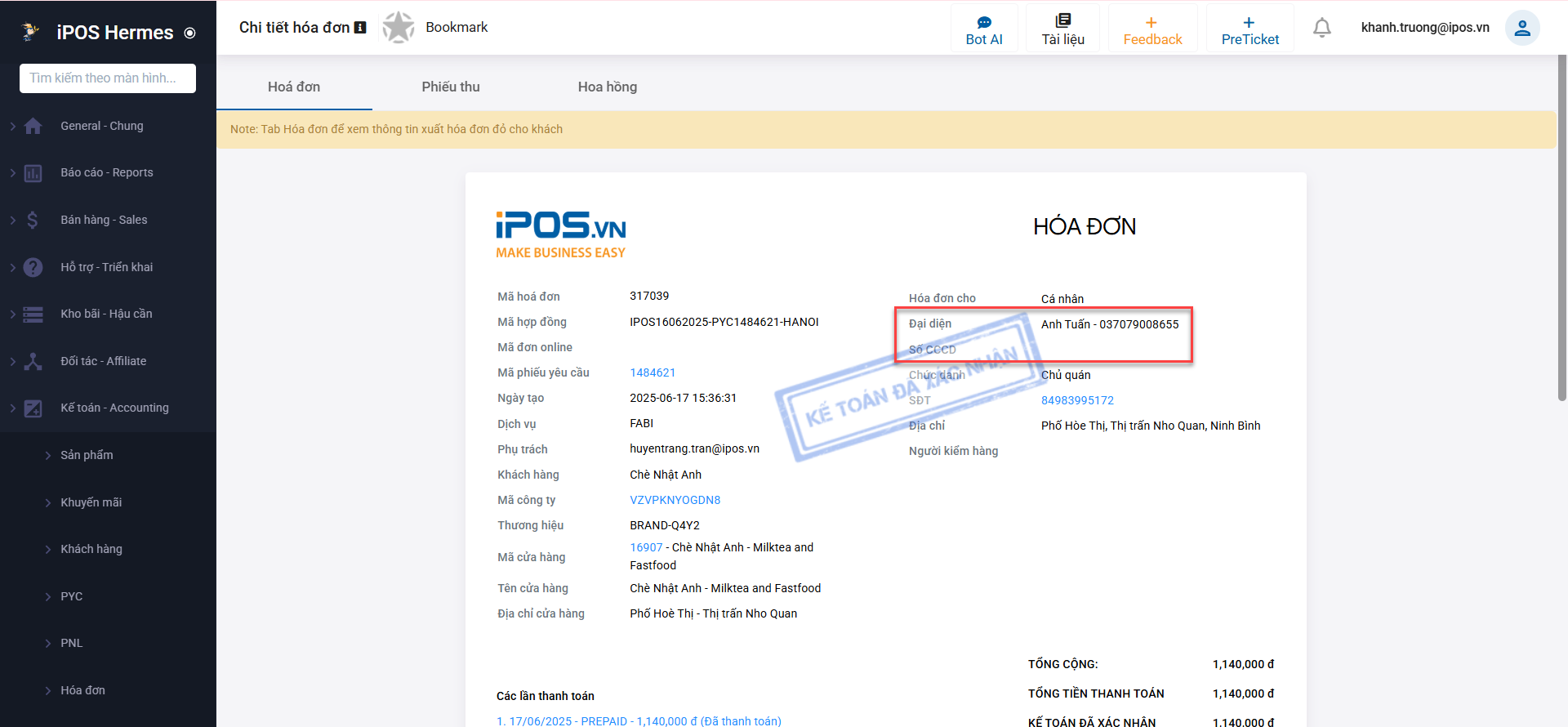Open the PYC submenu item
This screenshot has width=1568, height=727.
[72, 596]
